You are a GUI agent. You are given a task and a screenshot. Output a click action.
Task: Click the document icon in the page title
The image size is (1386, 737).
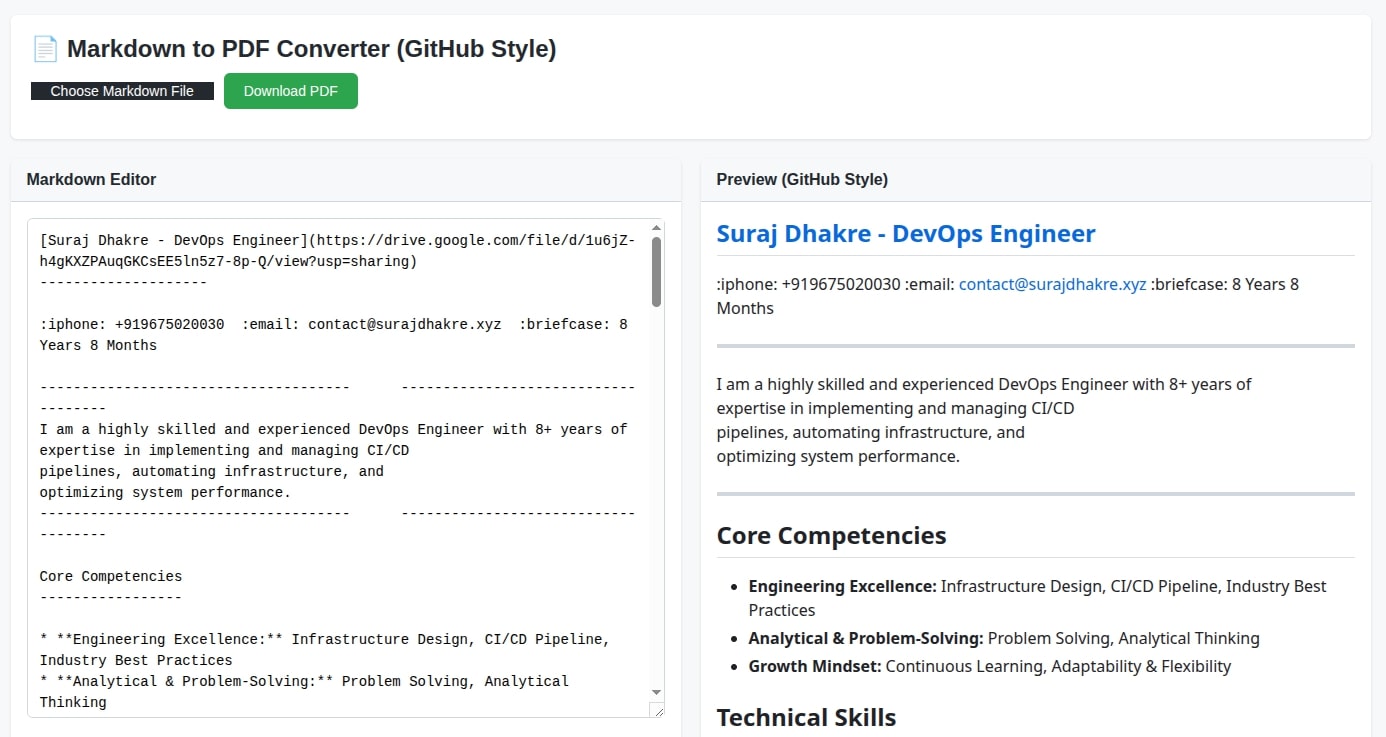pos(45,49)
